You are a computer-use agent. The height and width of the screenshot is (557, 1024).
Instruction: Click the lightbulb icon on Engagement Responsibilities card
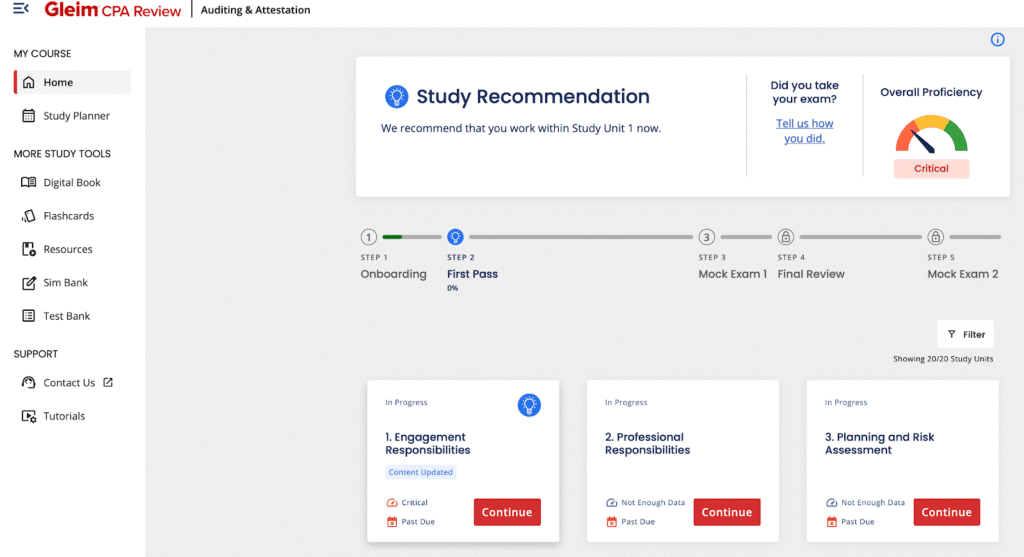coord(528,404)
